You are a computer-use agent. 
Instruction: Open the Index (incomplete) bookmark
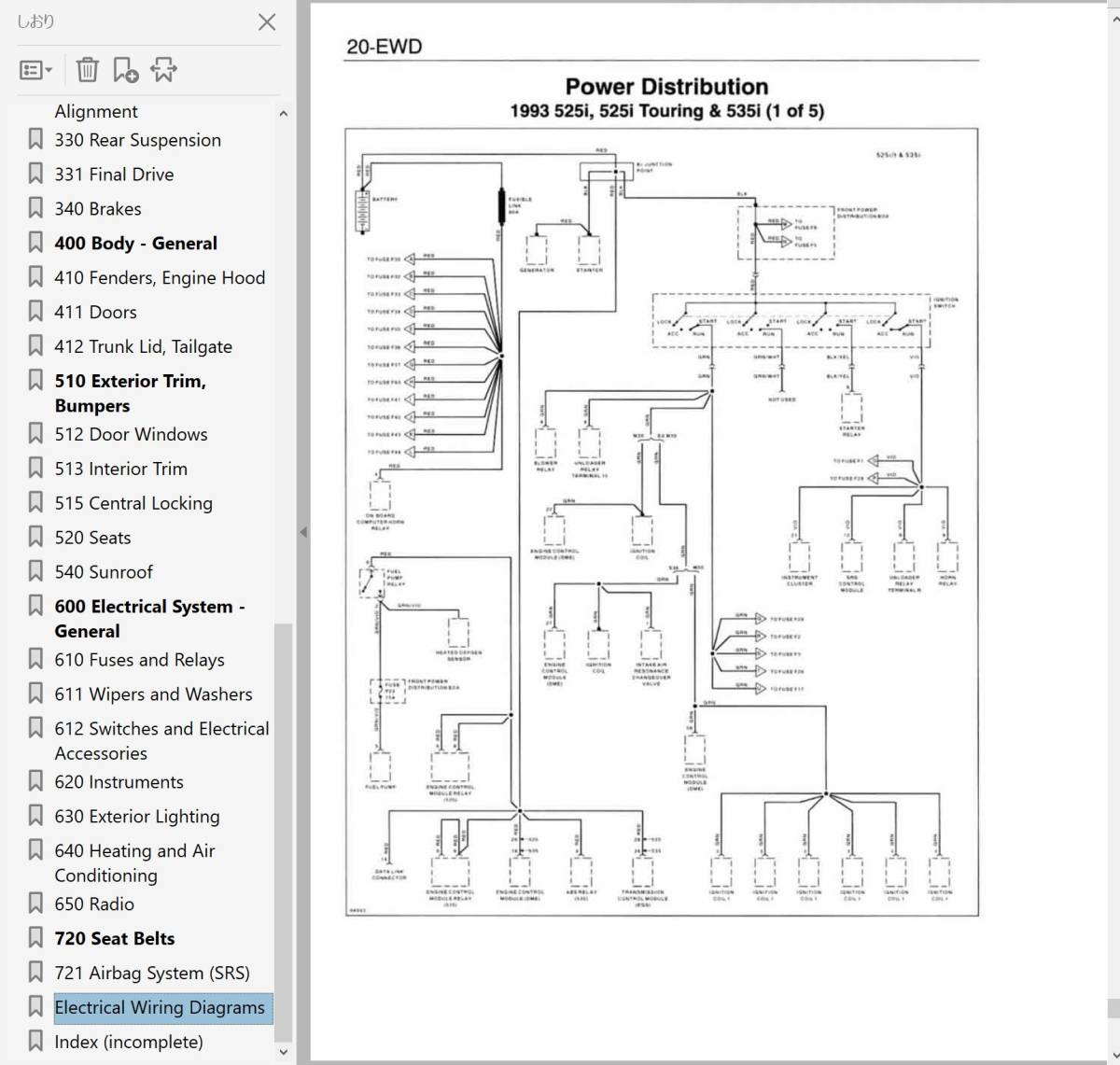[128, 1044]
